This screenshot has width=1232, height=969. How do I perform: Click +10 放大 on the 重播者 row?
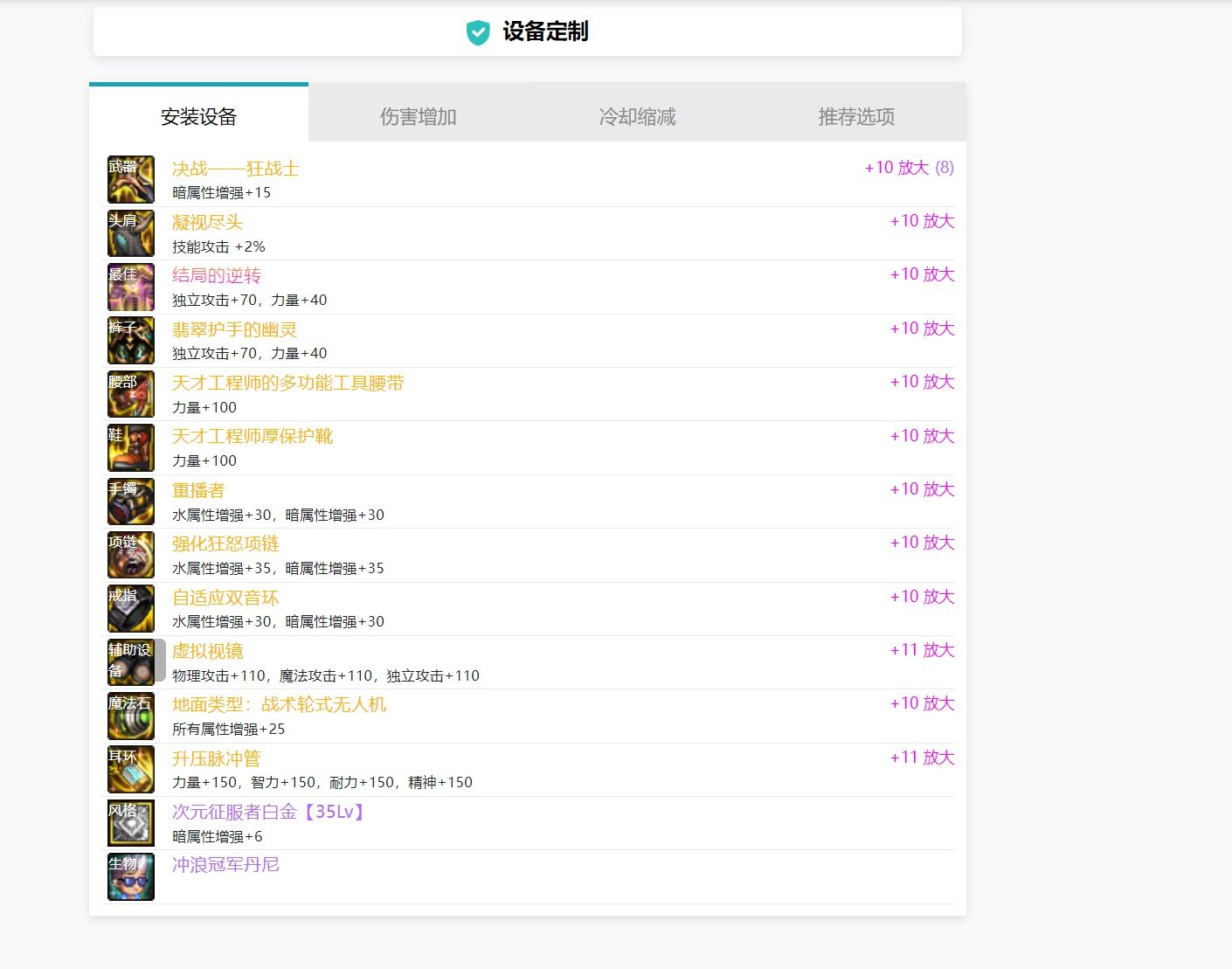coord(922,489)
